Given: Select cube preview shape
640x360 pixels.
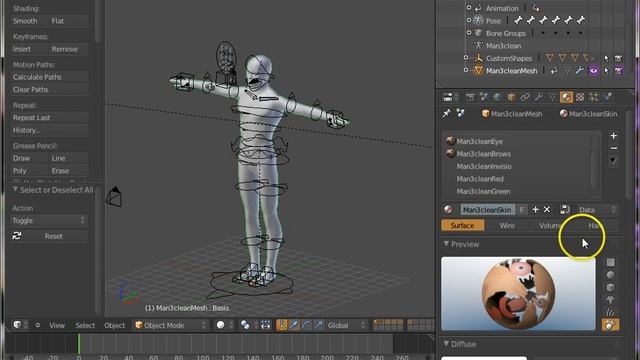Looking at the screenshot, I should [611, 287].
